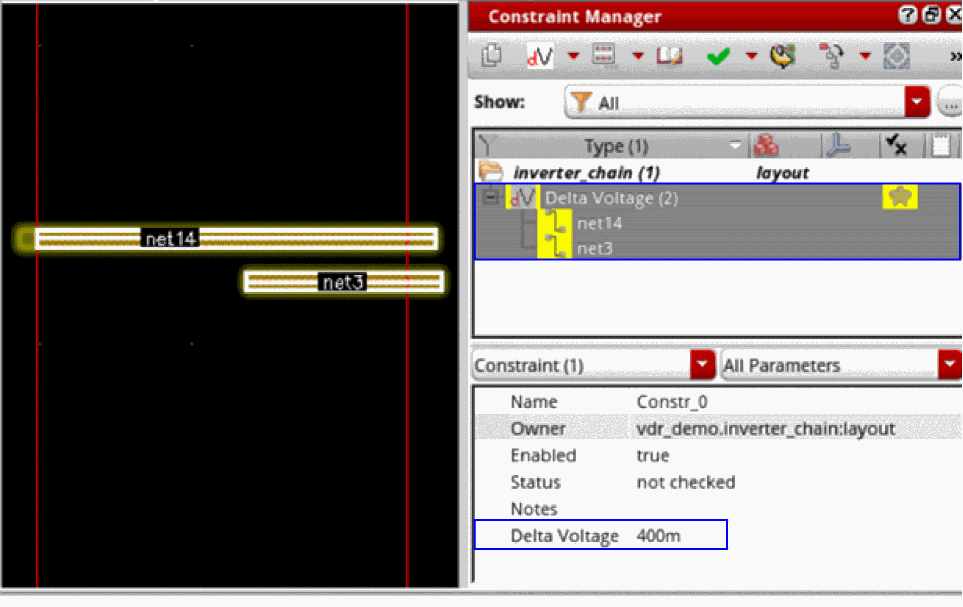Click the Delta Voltage 400m value field
The width and height of the screenshot is (963, 607).
pyautogui.click(x=658, y=536)
